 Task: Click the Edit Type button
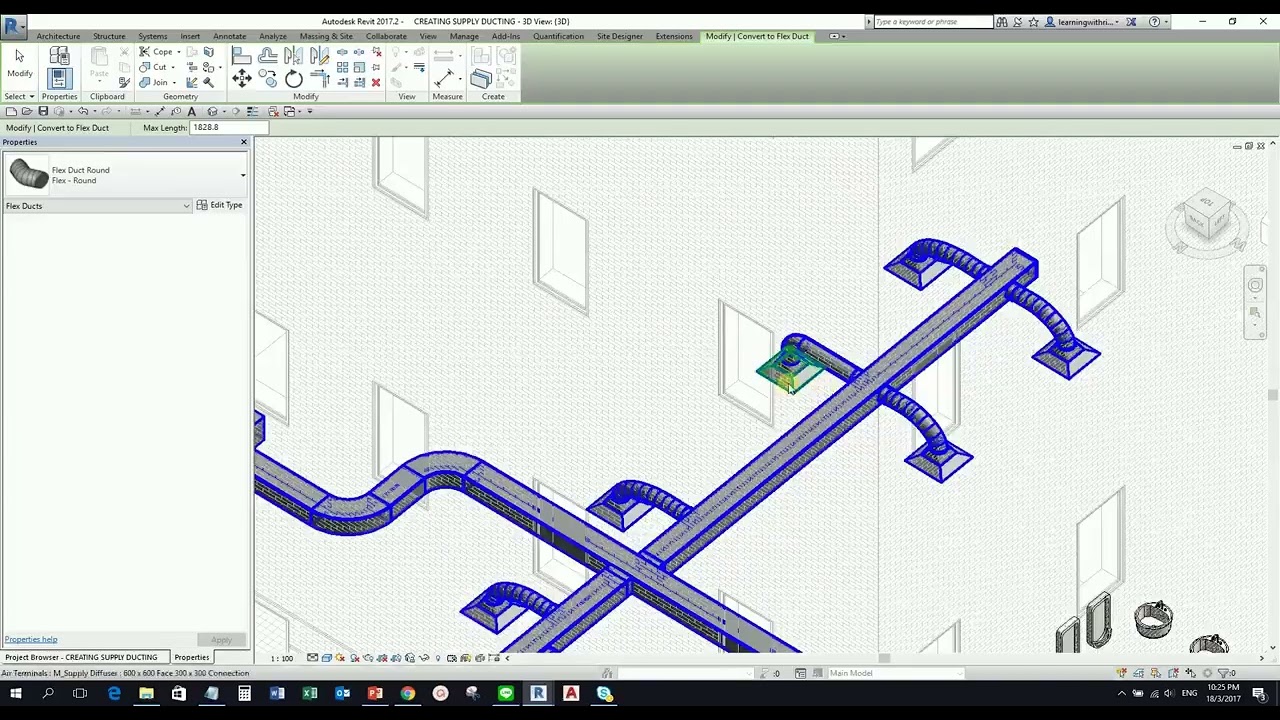tap(219, 205)
